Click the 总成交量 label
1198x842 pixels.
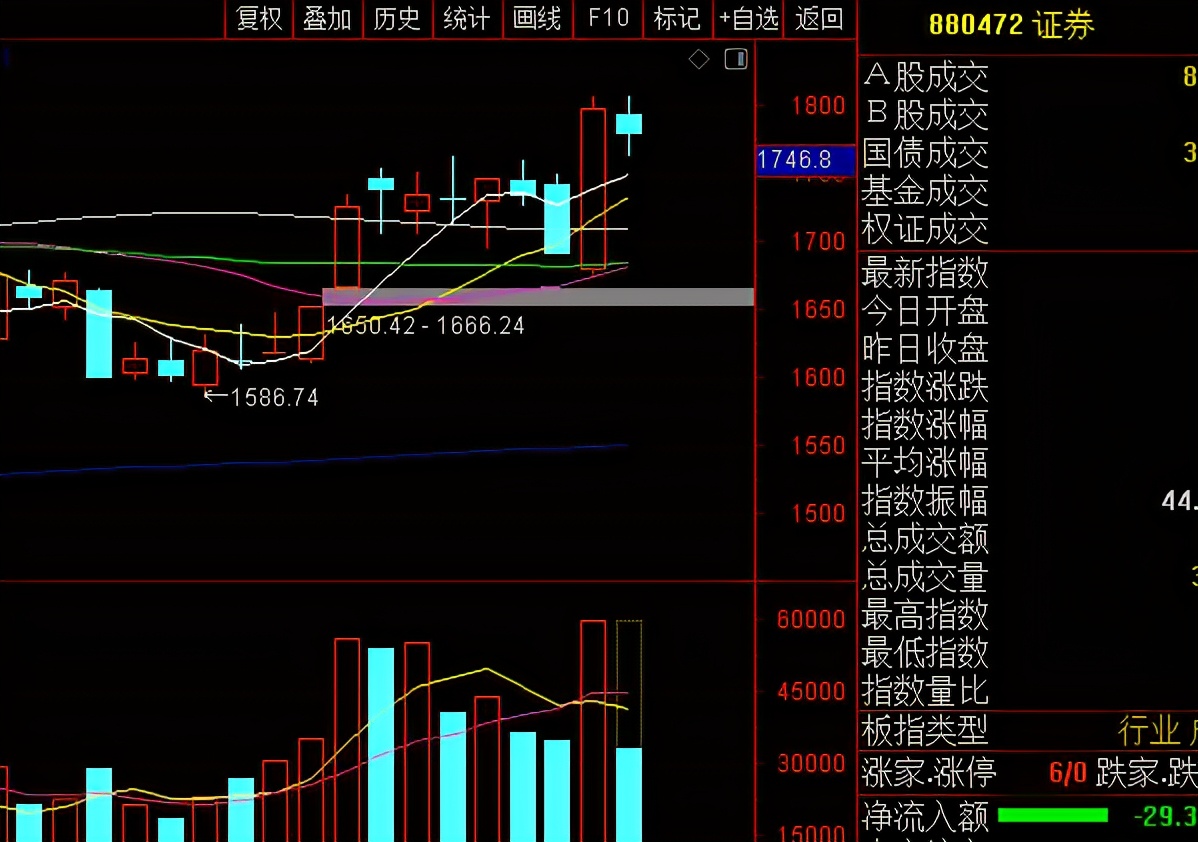[x=924, y=577]
